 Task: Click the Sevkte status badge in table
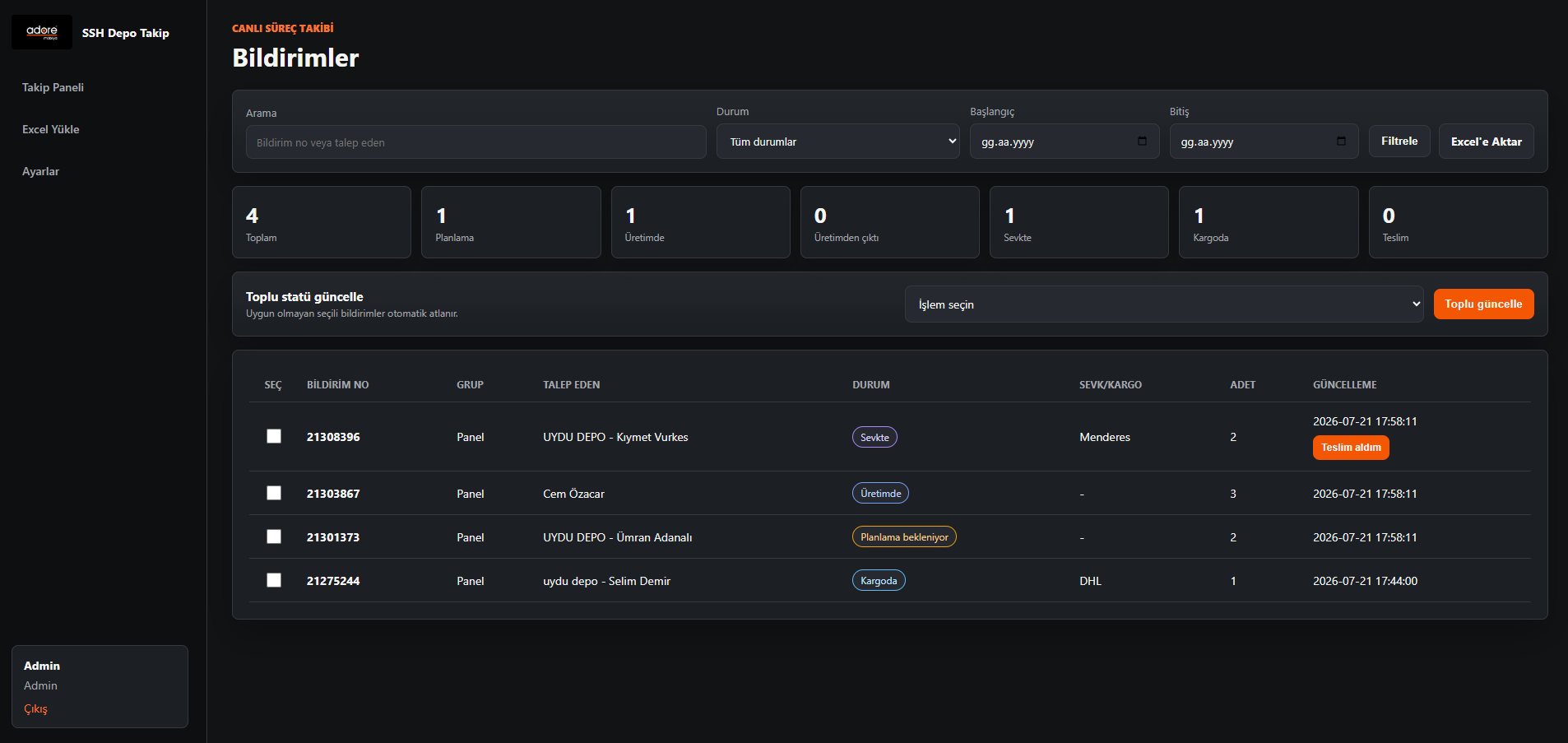pyautogui.click(x=874, y=437)
